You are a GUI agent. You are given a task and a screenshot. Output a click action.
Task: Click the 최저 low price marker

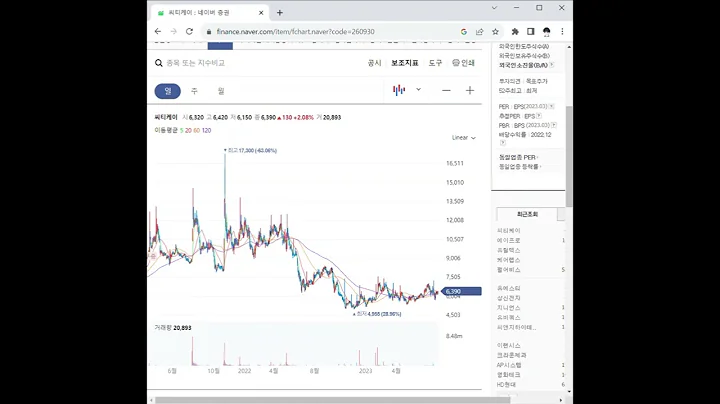click(x=377, y=314)
